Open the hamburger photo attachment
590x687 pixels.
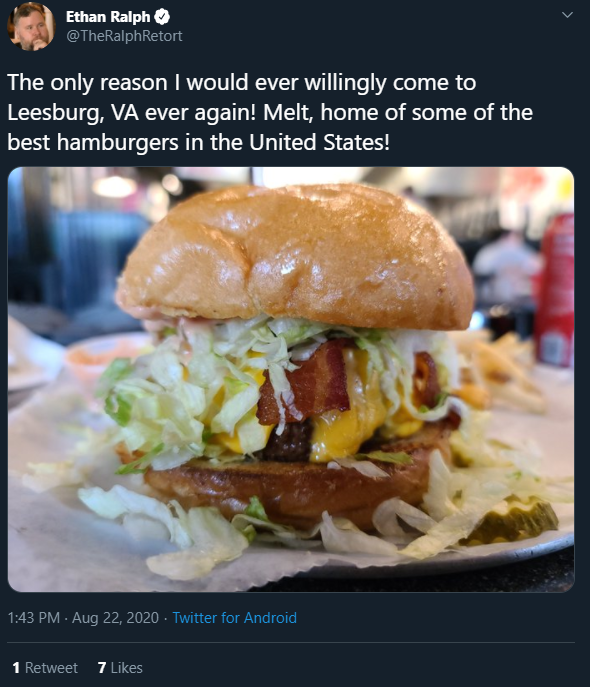291,379
